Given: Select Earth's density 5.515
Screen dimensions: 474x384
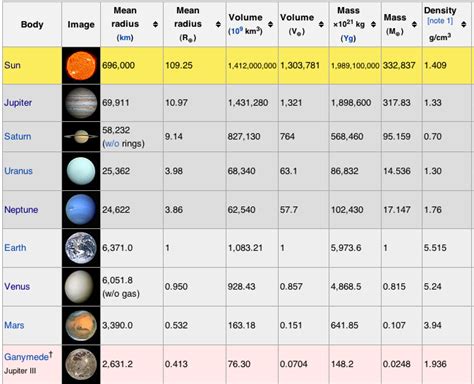Looking at the screenshot, I should coord(435,248).
